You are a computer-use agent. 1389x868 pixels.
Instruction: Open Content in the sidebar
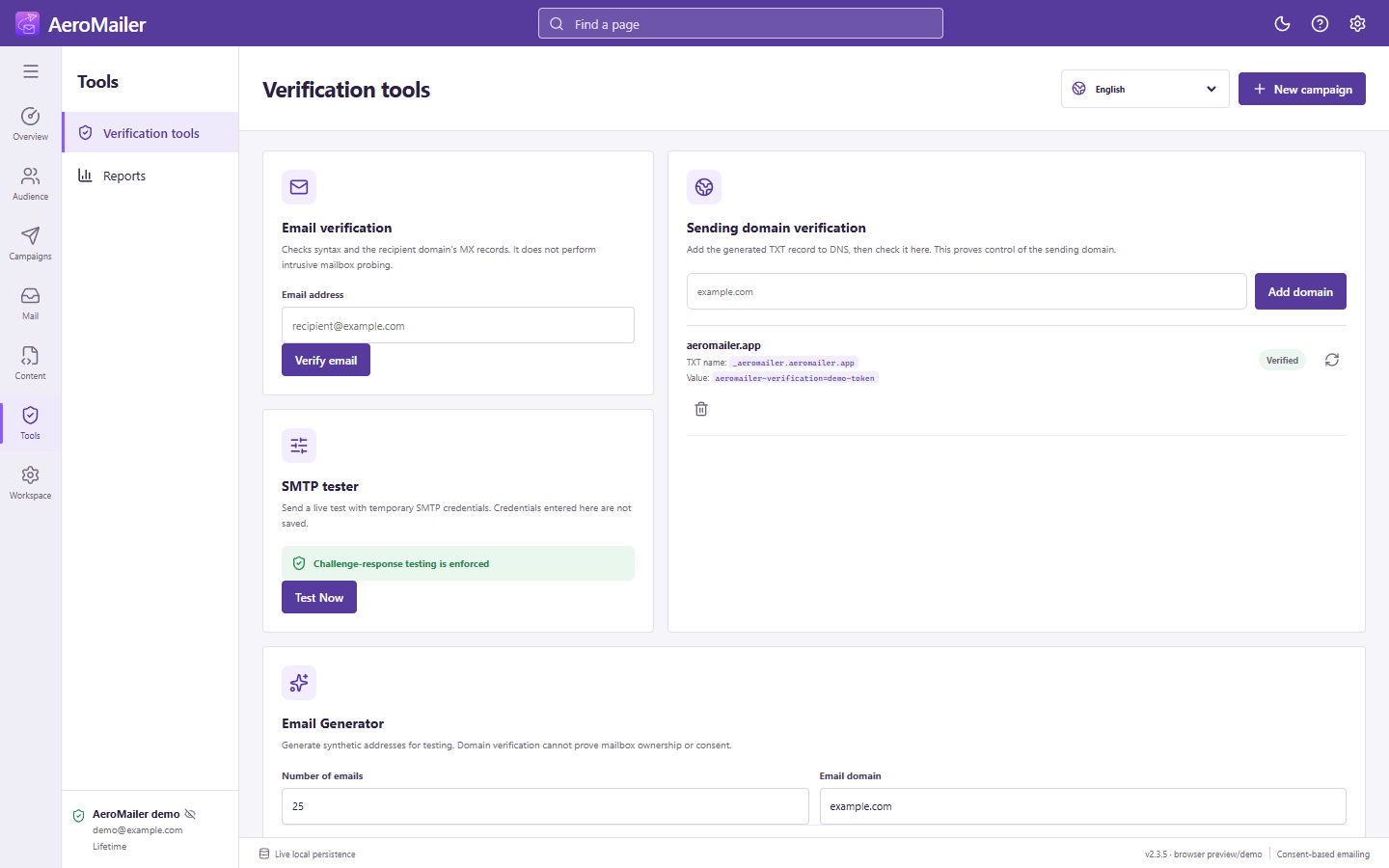(x=31, y=364)
